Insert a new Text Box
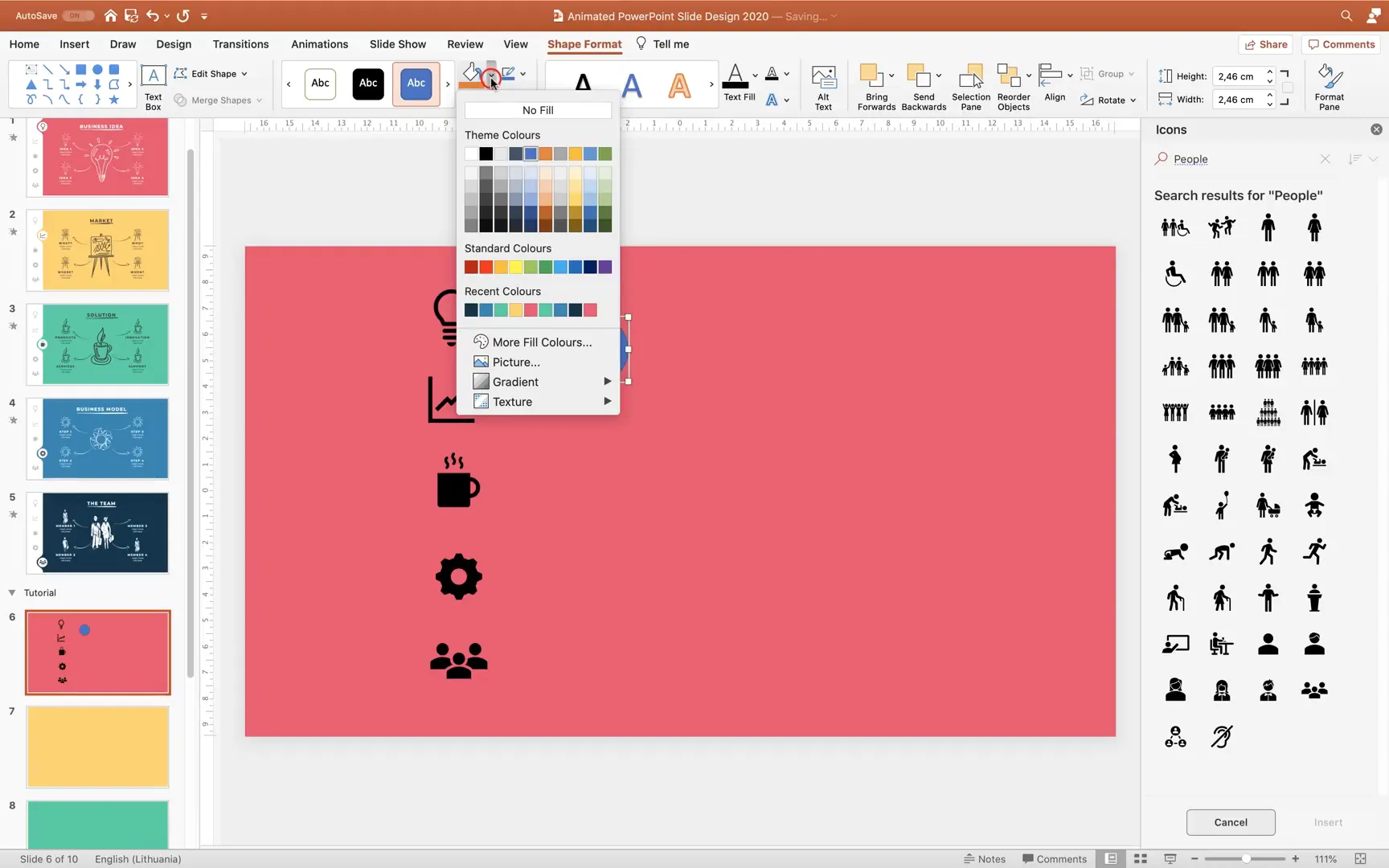Viewport: 1389px width, 868px height. click(152, 84)
